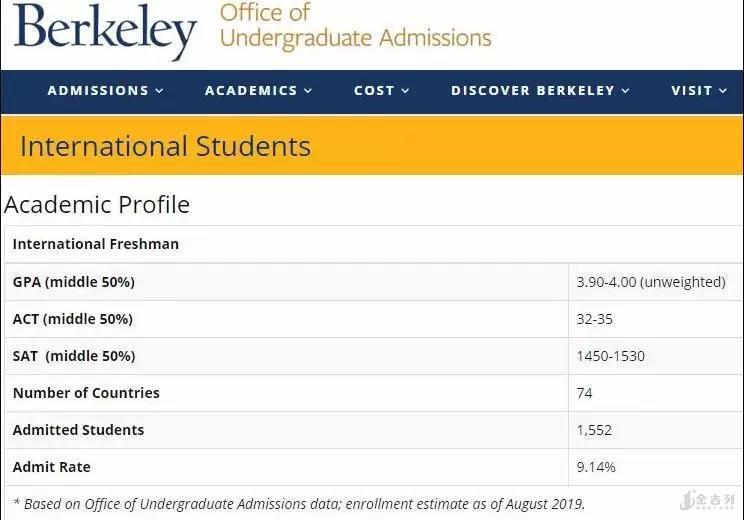
Task: Expand the Discover Berkeley chevron arrow
Action: tap(626, 91)
